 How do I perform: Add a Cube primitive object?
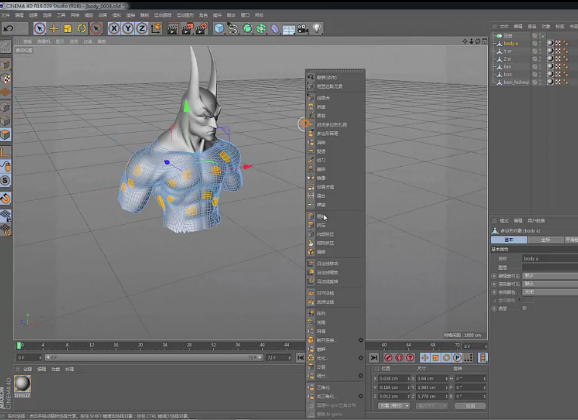click(x=219, y=28)
